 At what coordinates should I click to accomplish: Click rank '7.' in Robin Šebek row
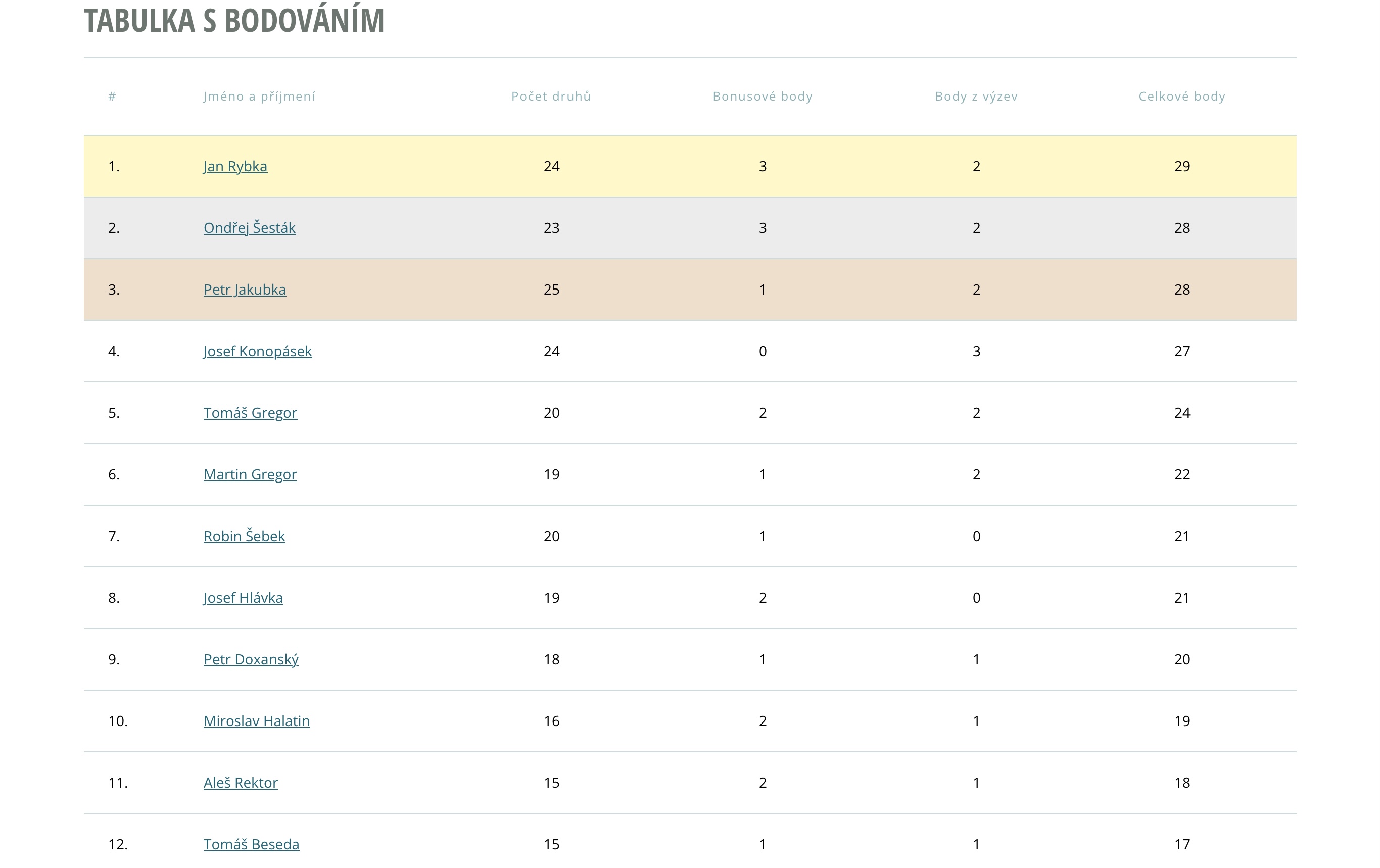click(x=114, y=536)
